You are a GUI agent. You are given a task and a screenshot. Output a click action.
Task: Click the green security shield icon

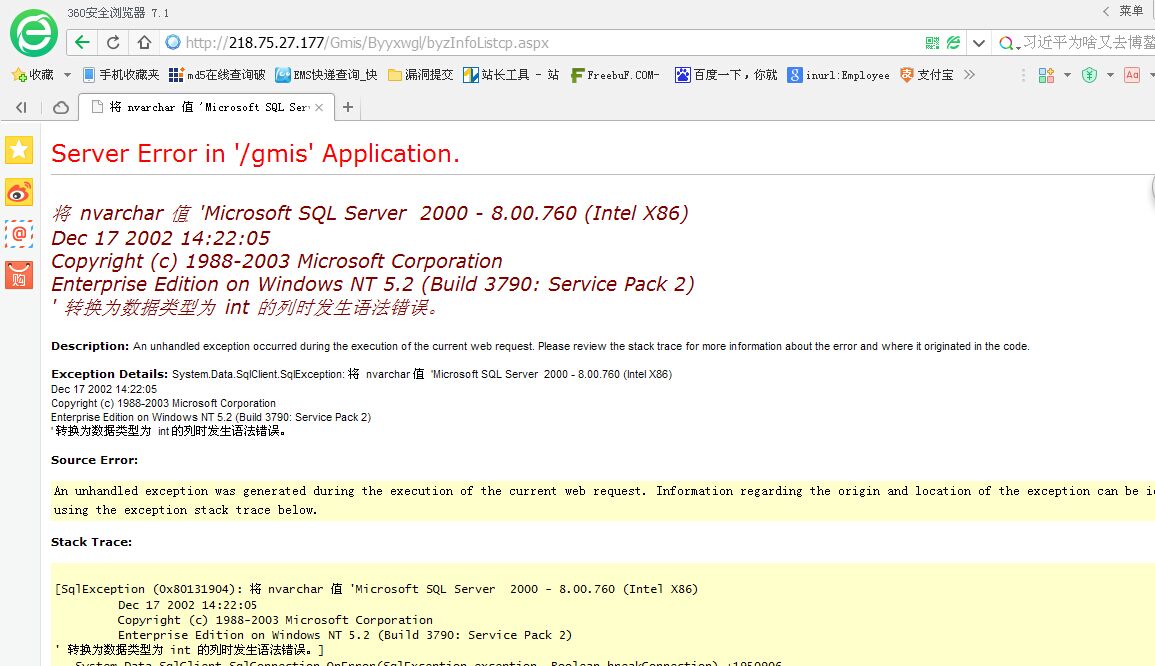1089,74
